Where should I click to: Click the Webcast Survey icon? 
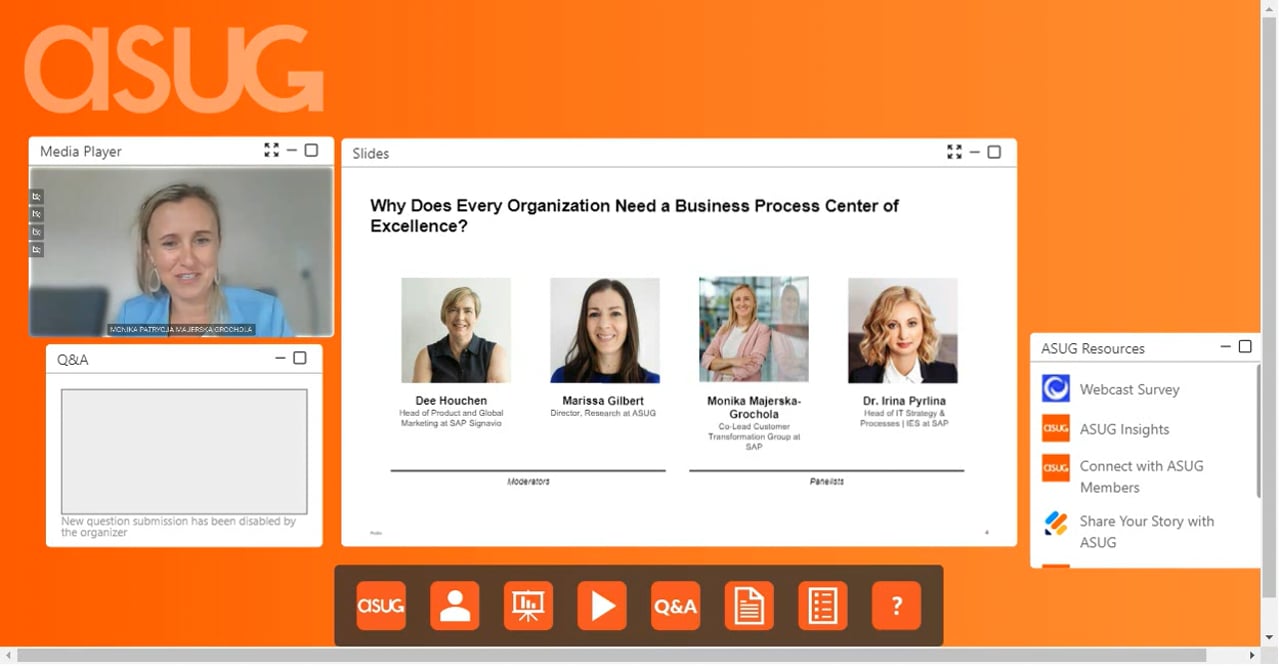(1055, 388)
